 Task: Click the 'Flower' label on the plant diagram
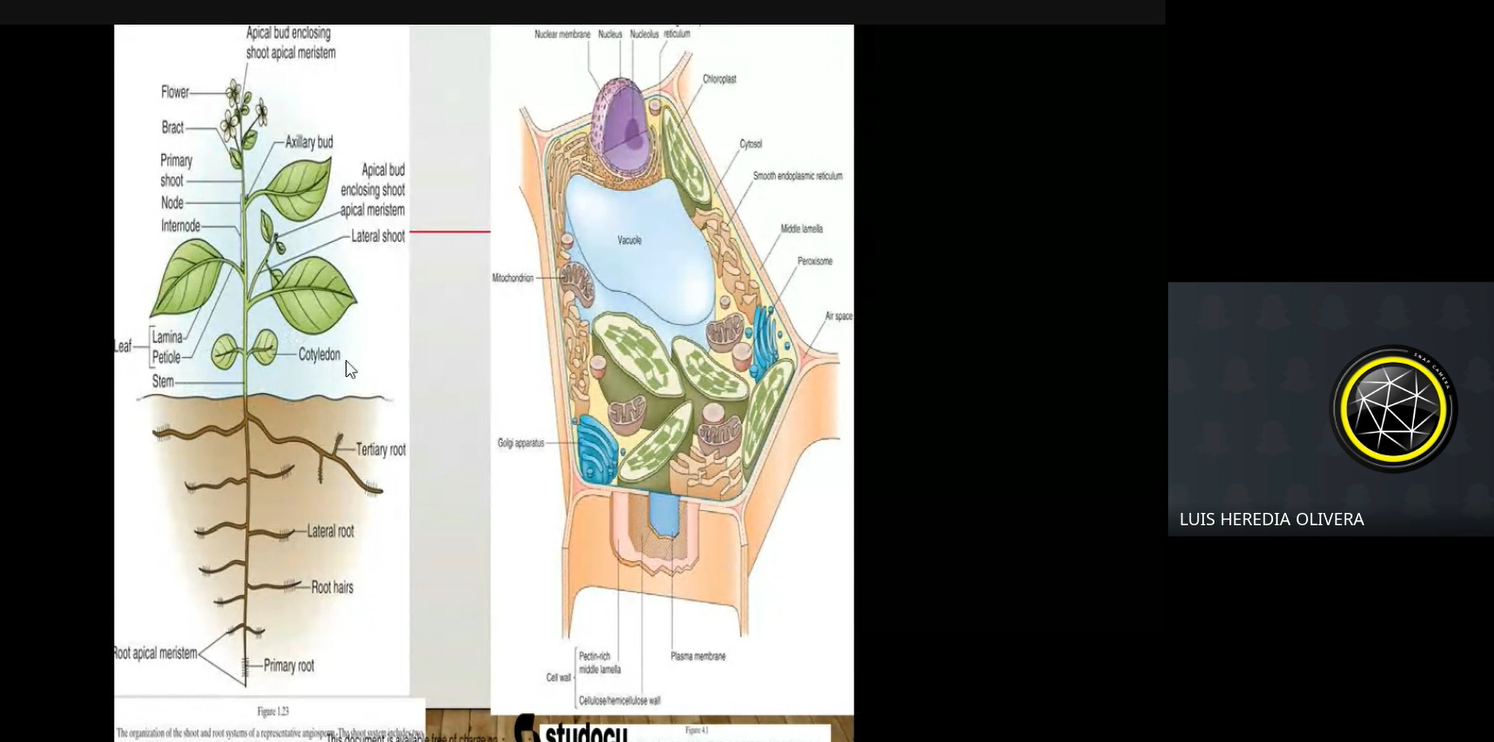175,92
